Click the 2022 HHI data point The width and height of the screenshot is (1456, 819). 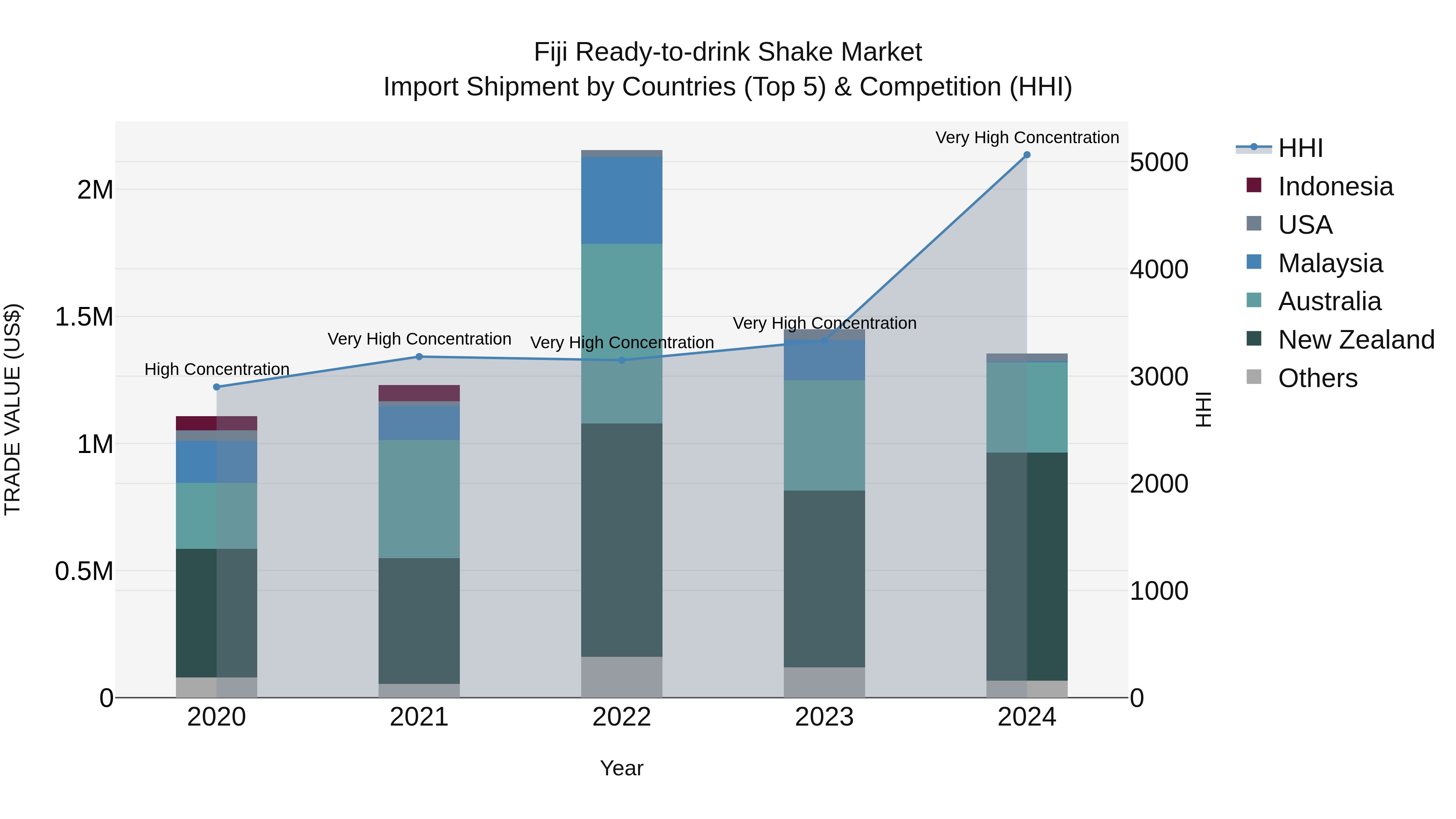pyautogui.click(x=622, y=360)
